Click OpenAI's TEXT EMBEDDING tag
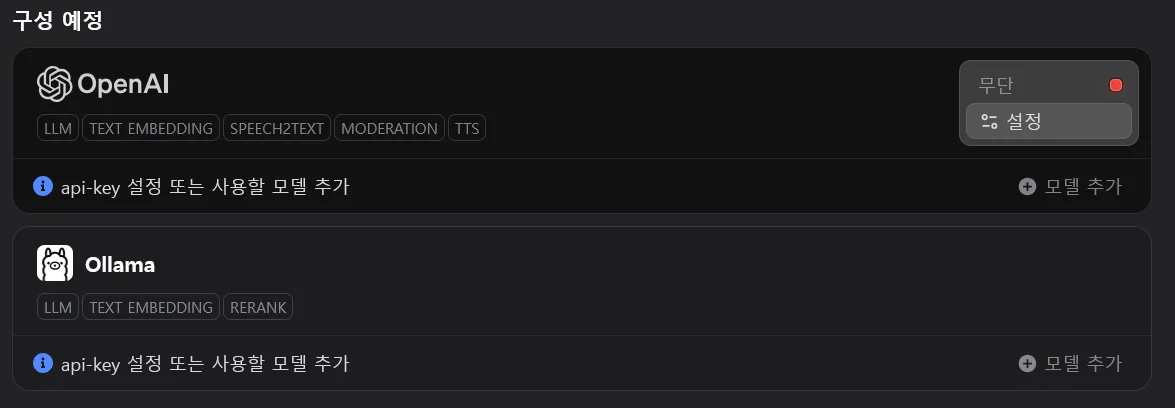The height and width of the screenshot is (408, 1175). [151, 129]
